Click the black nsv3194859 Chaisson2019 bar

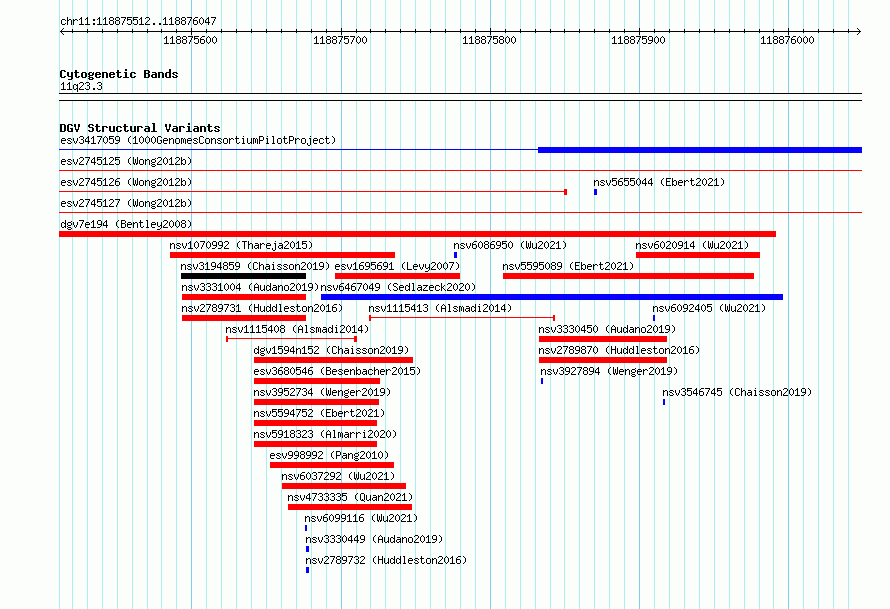(244, 276)
